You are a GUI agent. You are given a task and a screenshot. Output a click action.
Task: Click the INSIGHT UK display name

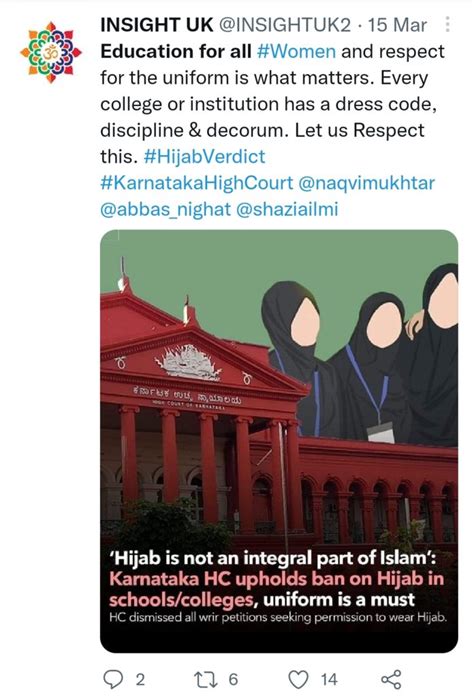(x=157, y=25)
